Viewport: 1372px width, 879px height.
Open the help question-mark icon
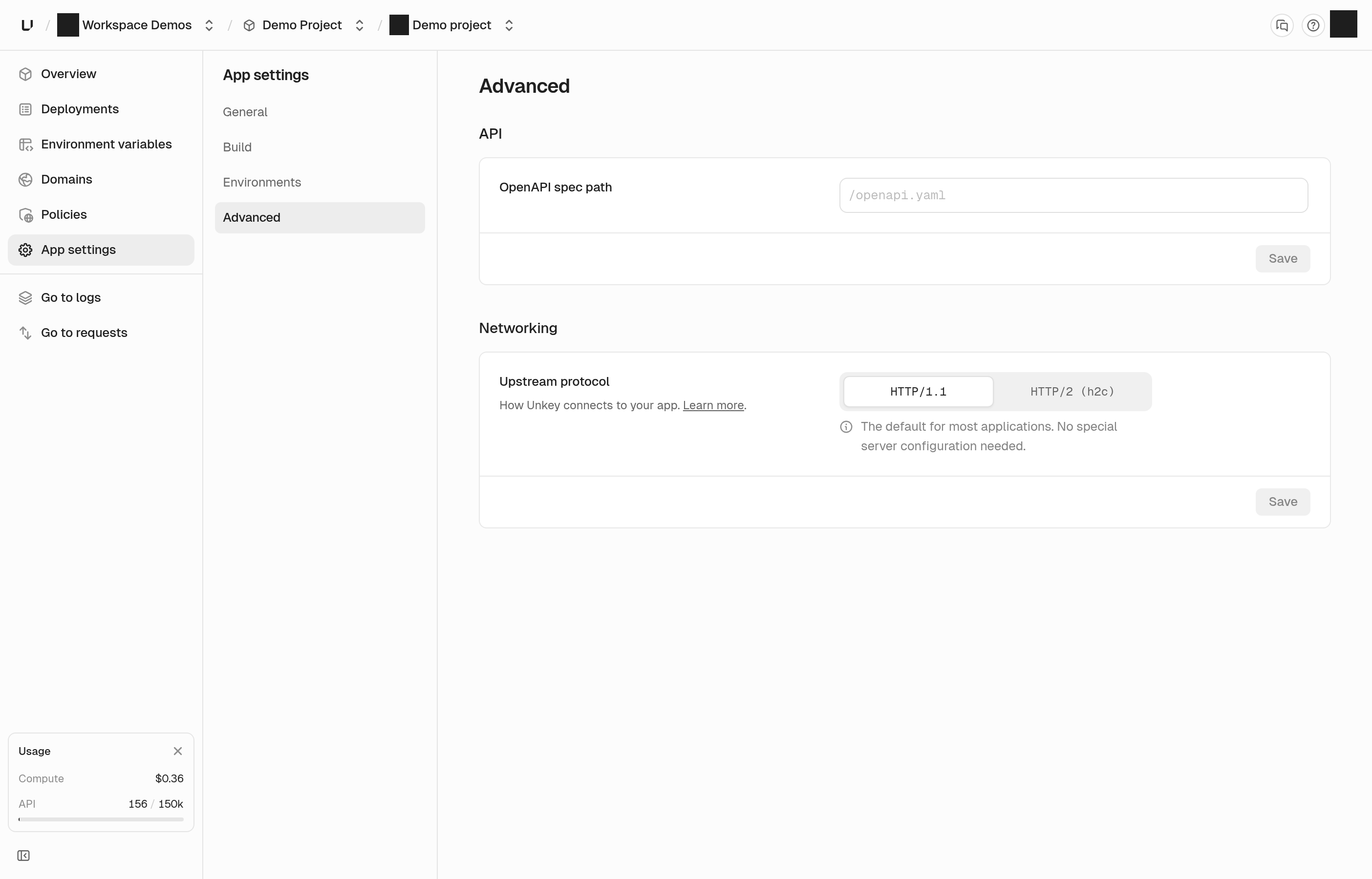click(x=1313, y=25)
